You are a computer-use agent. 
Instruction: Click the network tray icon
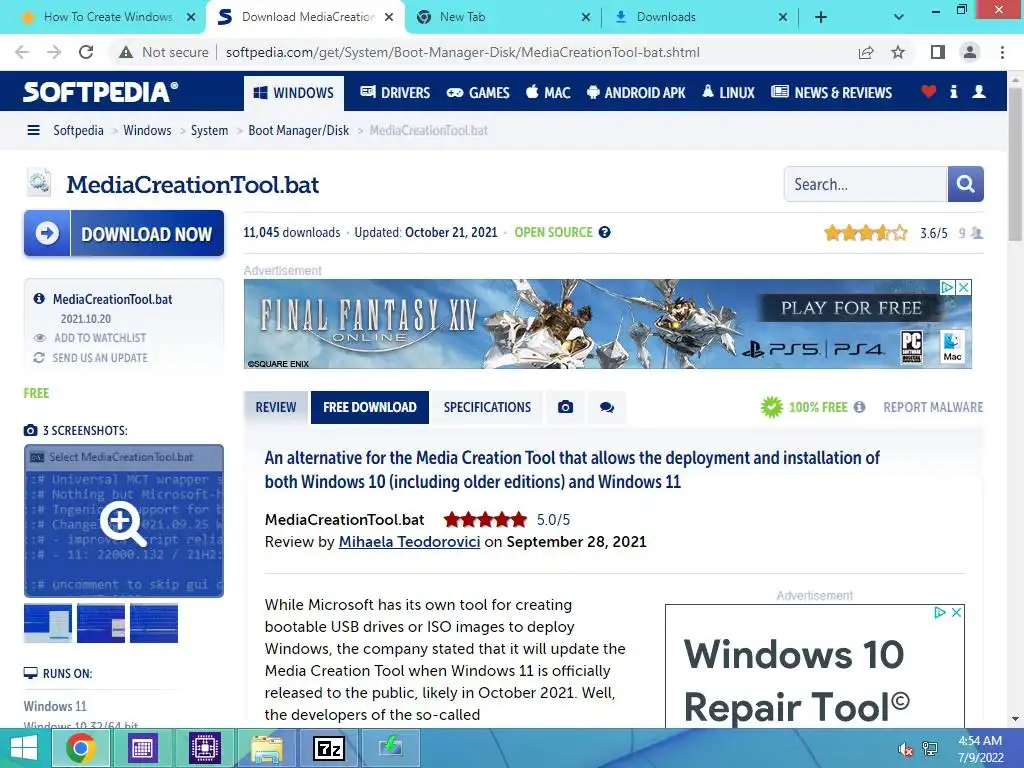[x=930, y=749]
